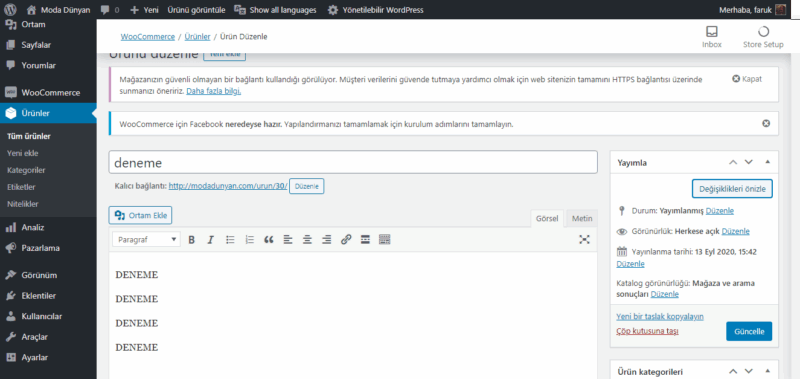Open the Inbox panel

(x=712, y=37)
